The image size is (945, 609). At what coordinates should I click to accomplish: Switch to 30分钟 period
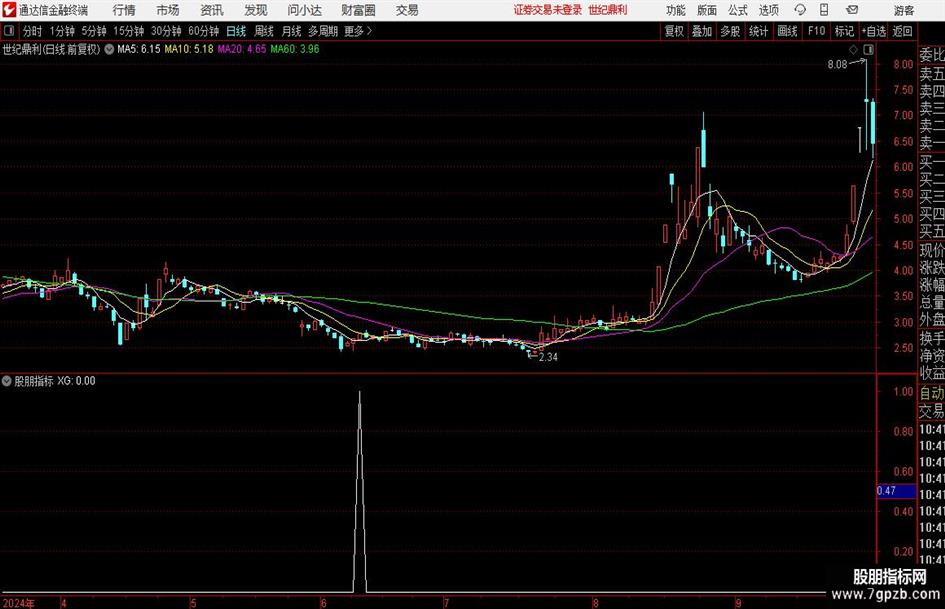coord(166,31)
